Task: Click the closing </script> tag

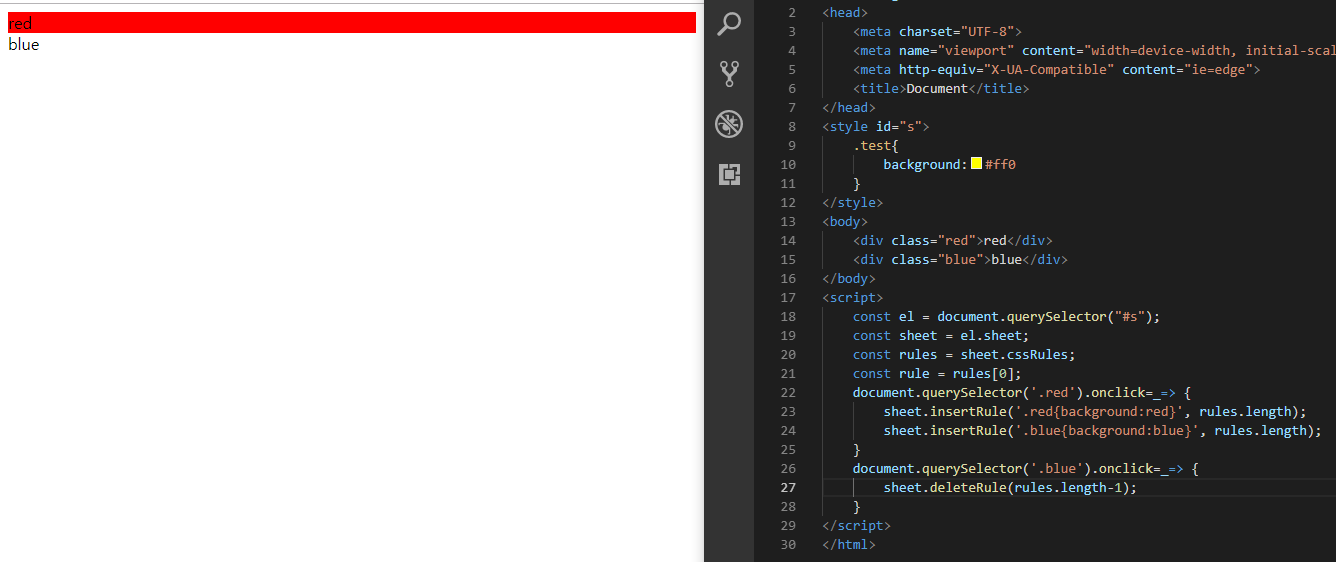Action: tap(856, 526)
